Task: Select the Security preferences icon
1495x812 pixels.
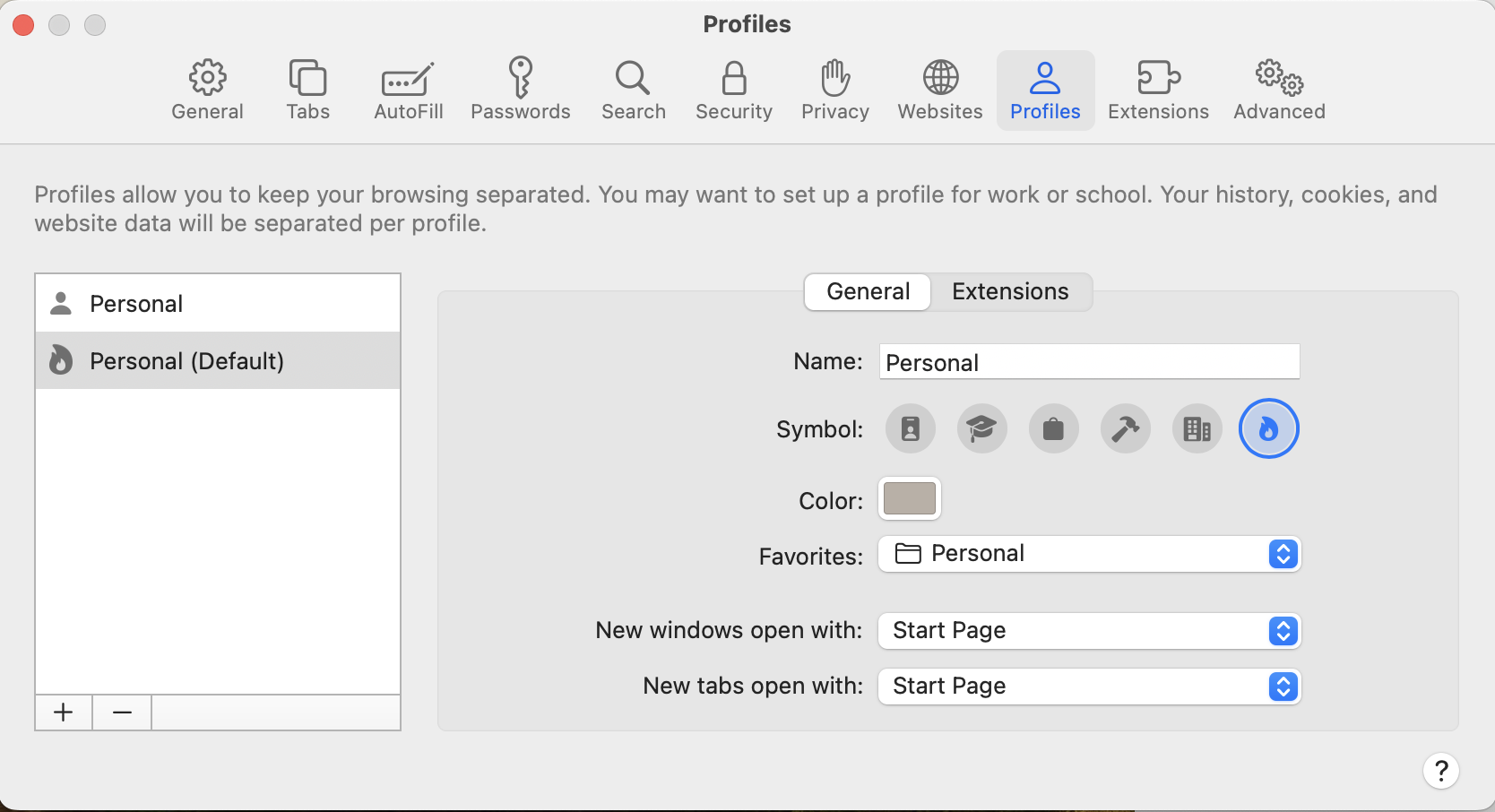Action: tap(733, 90)
